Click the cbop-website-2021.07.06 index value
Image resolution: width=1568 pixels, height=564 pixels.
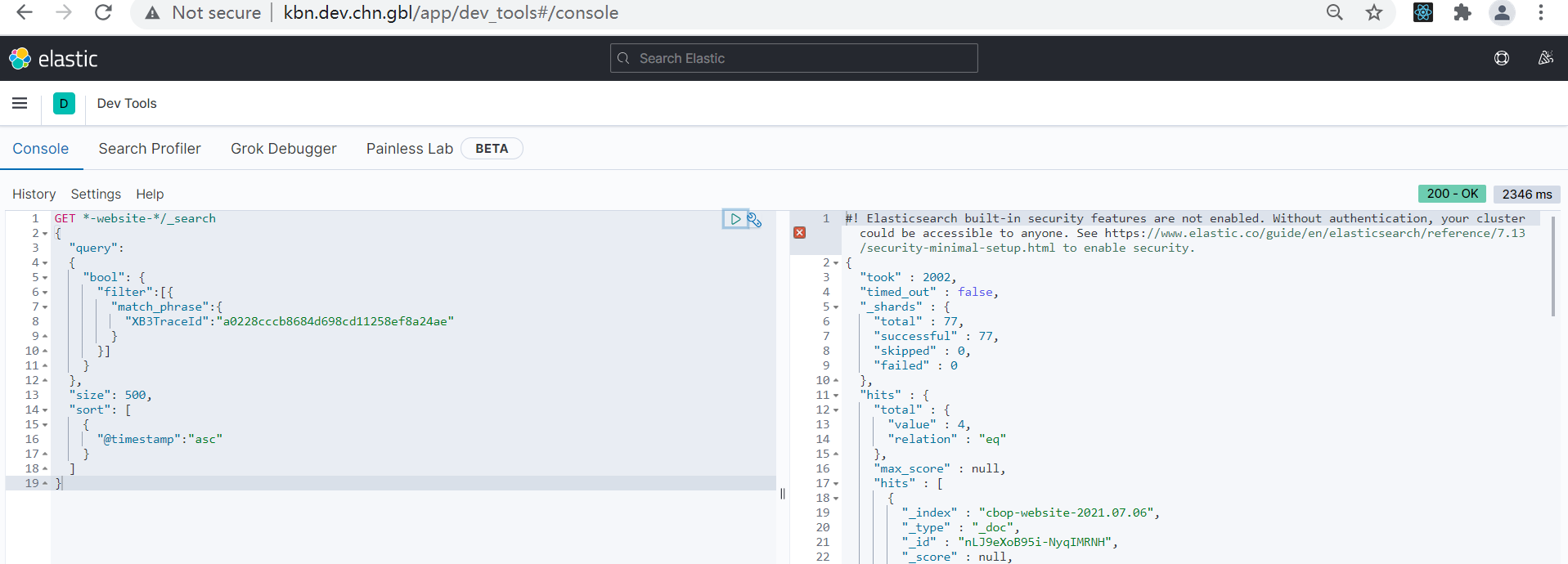pos(1066,513)
